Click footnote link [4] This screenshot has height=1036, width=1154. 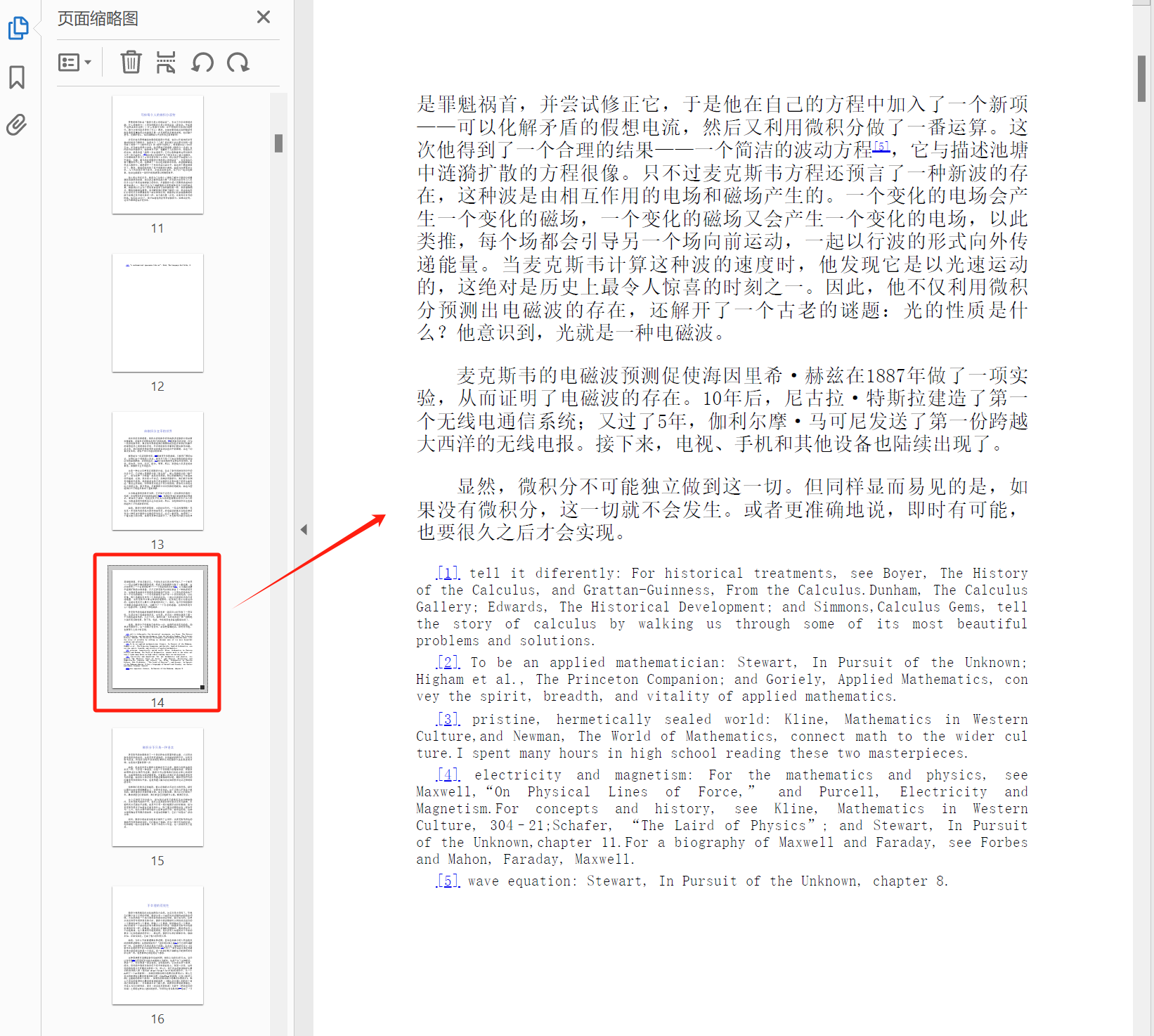tap(447, 774)
